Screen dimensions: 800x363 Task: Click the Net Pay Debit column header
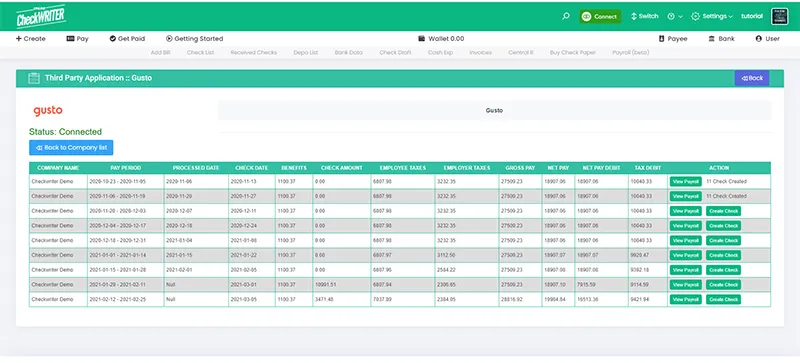601,168
